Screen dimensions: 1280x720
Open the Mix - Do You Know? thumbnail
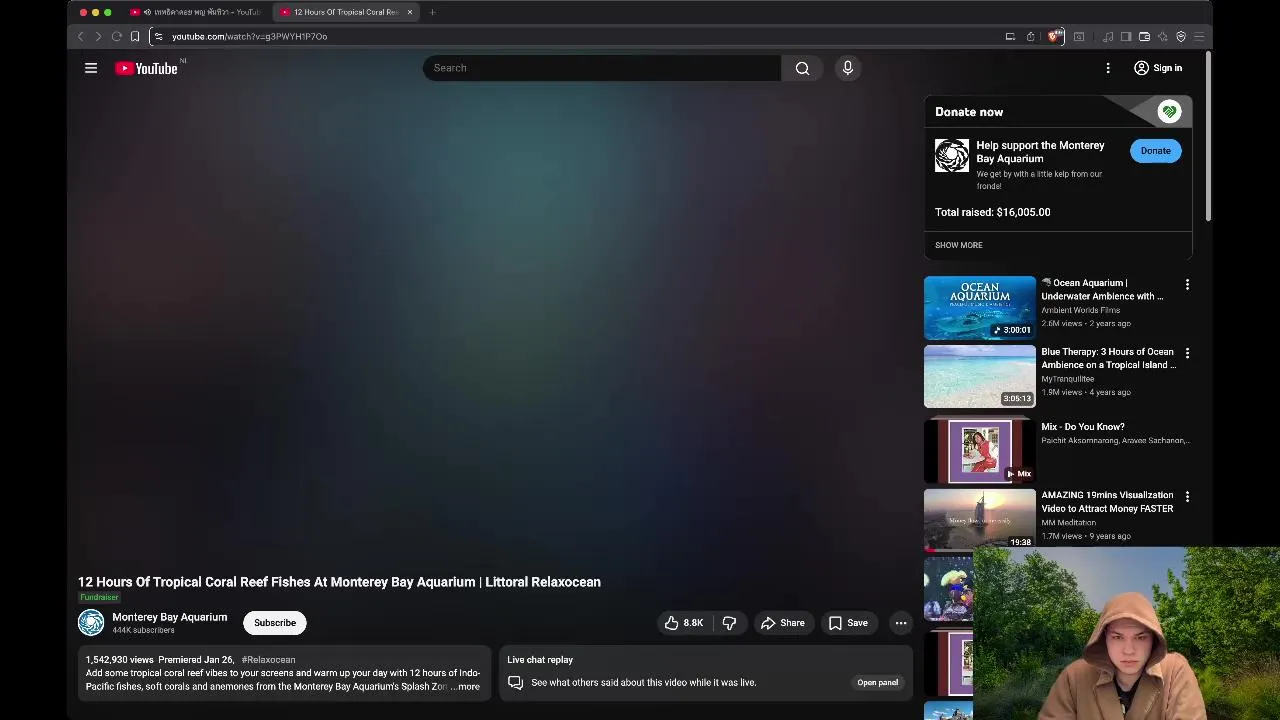coord(980,451)
